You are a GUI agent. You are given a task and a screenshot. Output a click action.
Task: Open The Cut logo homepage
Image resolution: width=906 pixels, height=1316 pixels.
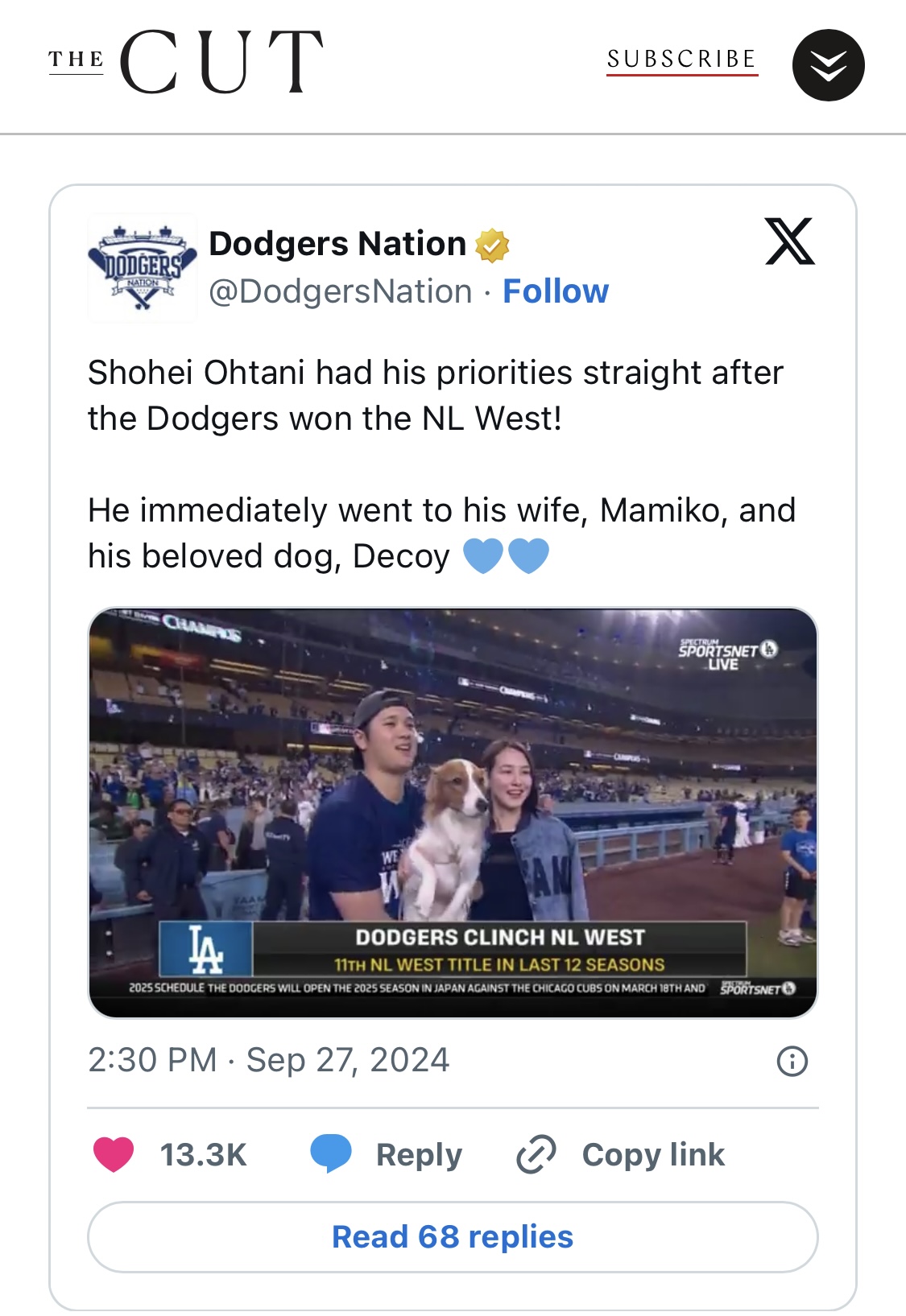coord(186,62)
